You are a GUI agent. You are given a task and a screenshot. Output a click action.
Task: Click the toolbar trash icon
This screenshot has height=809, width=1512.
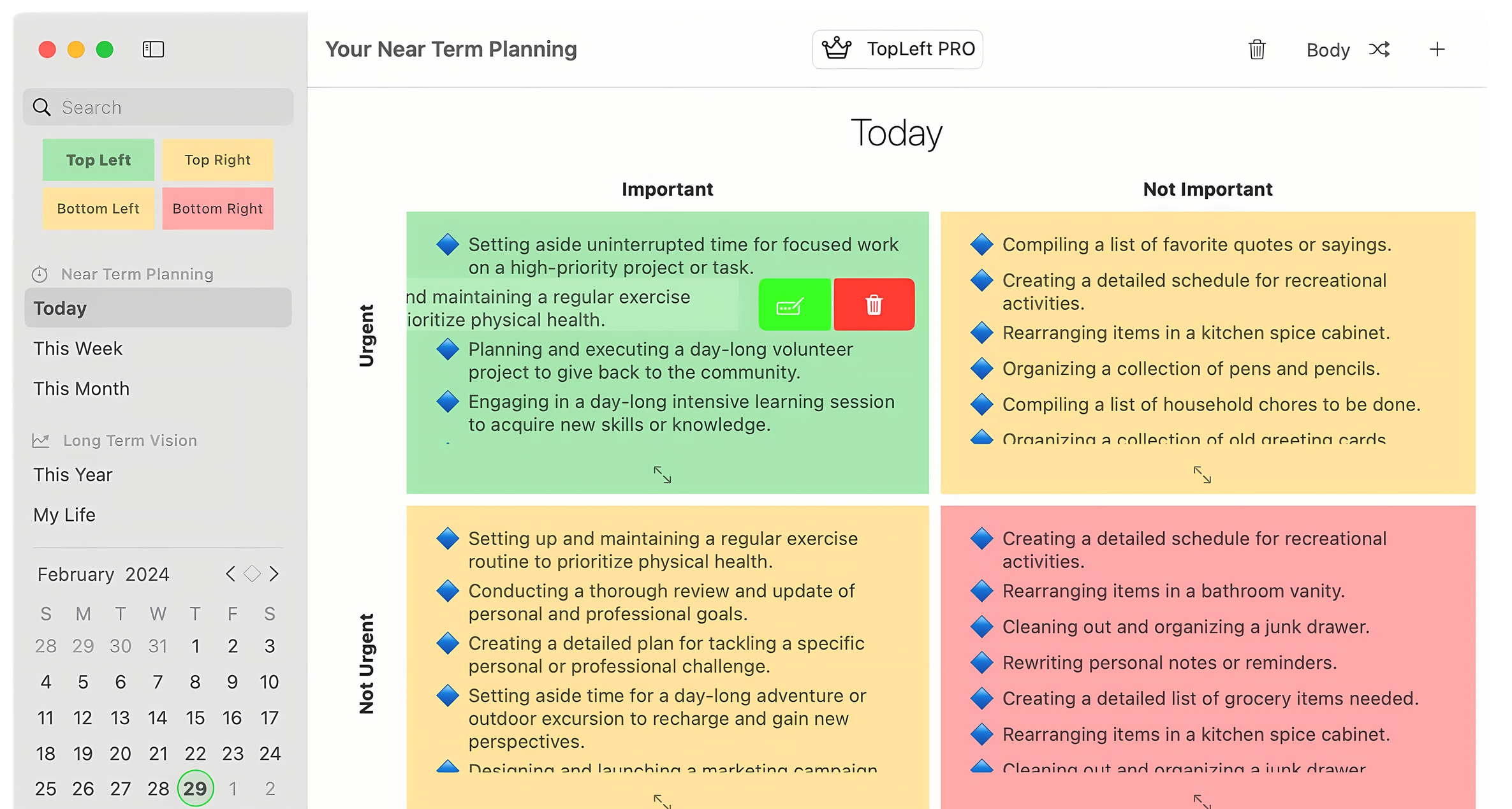(1256, 50)
